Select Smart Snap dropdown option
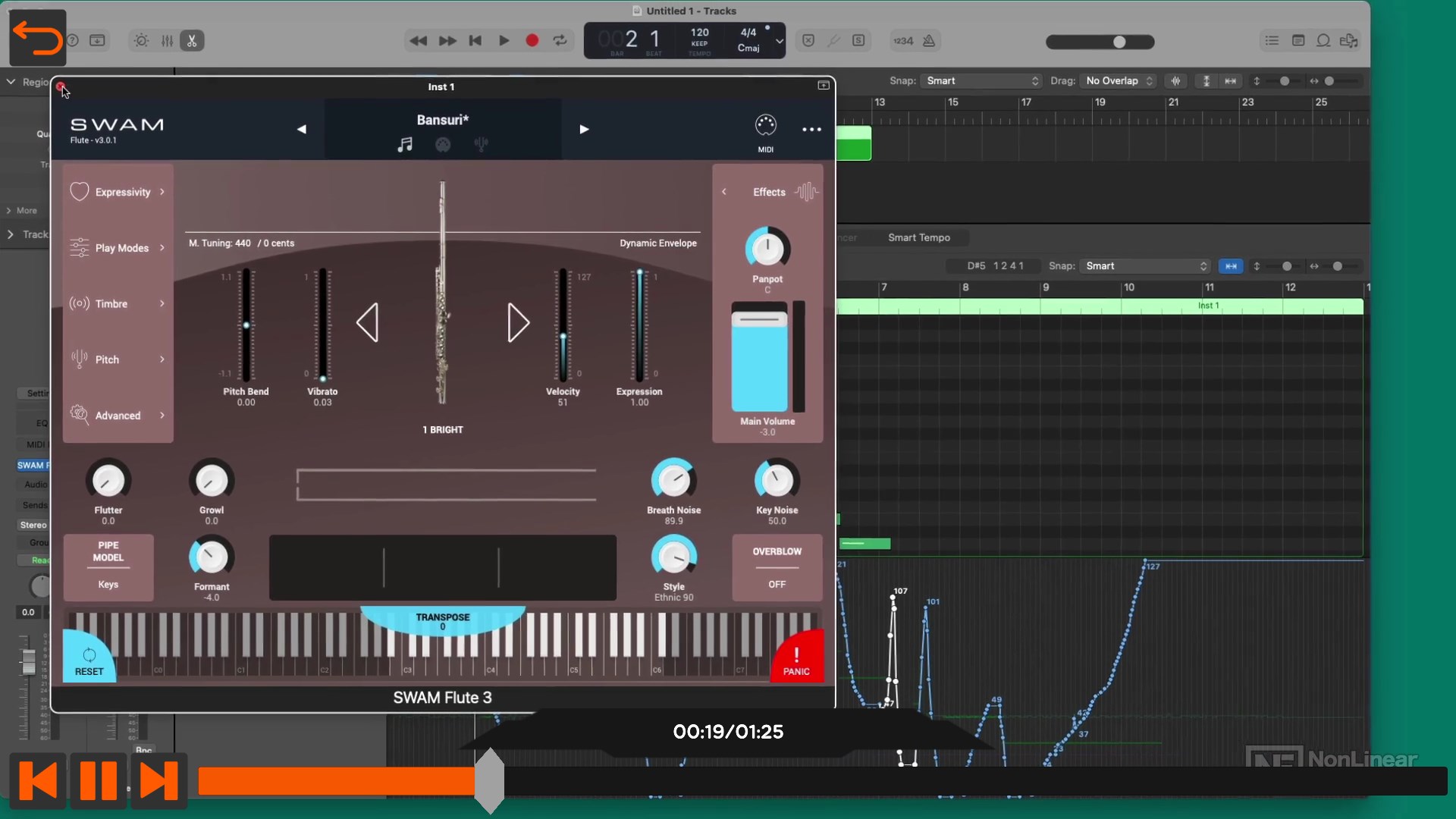This screenshot has height=819, width=1456. tap(980, 80)
